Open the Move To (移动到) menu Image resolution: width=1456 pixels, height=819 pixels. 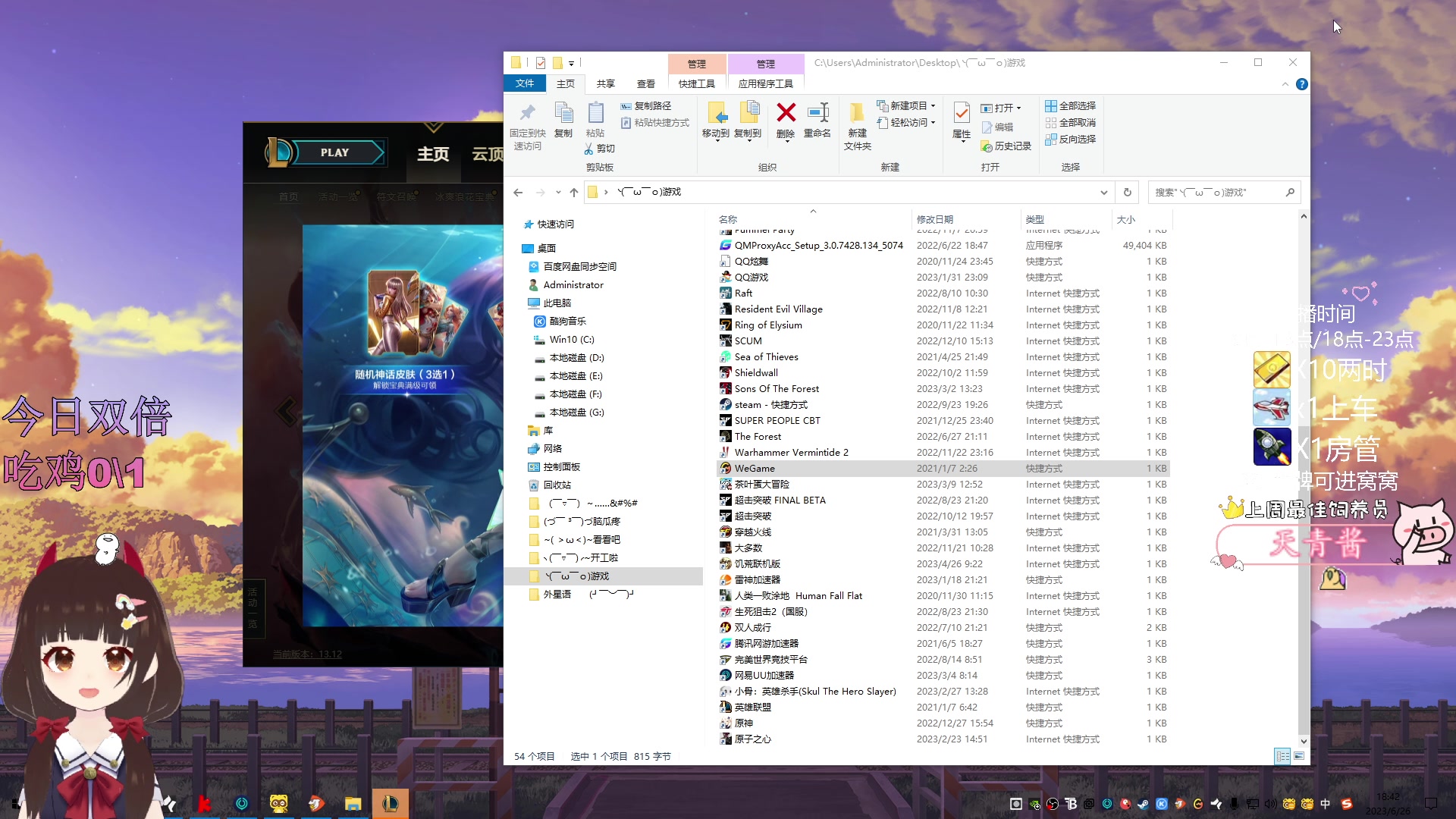click(x=715, y=121)
